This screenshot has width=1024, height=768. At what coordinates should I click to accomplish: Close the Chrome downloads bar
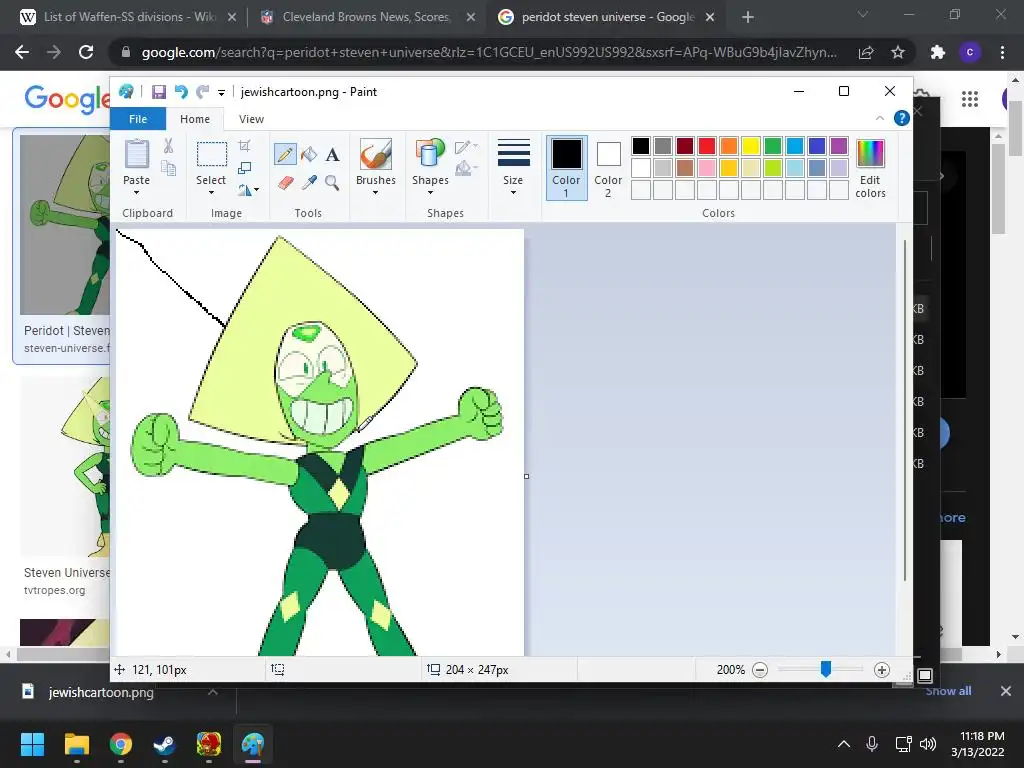1006,691
